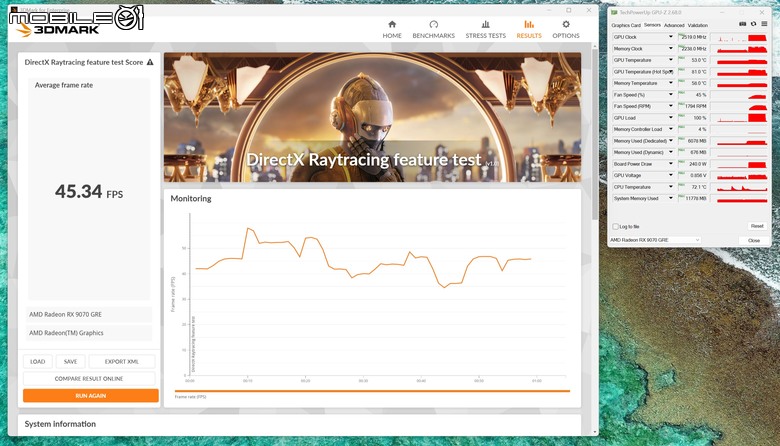Click the orange Frame rate timeline bar

(x=372, y=391)
